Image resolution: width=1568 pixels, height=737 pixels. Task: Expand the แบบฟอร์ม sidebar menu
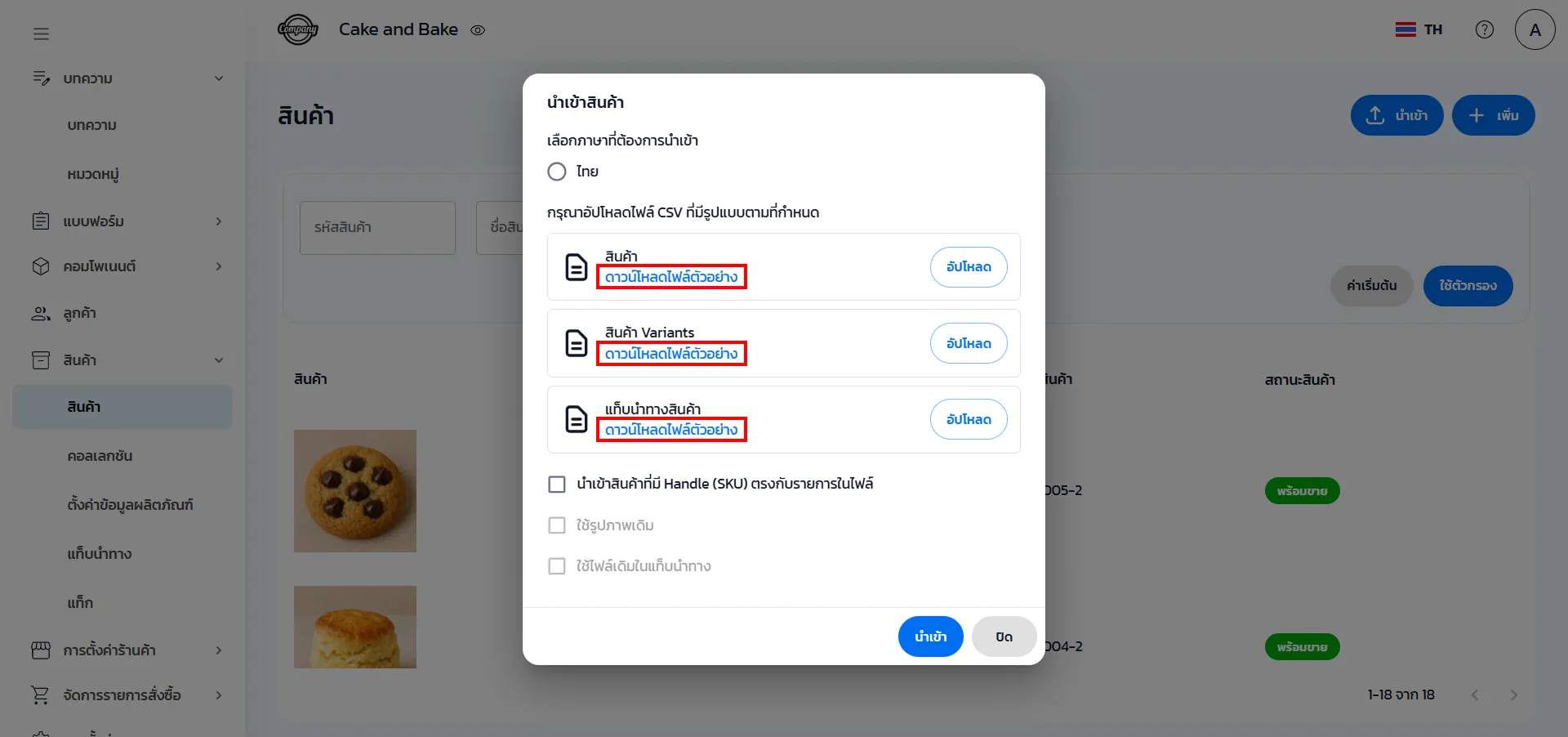click(x=219, y=221)
